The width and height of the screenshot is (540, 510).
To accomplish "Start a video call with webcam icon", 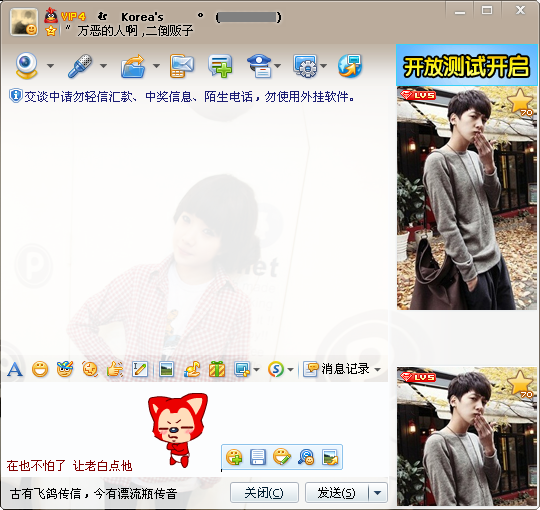I will coord(27,65).
